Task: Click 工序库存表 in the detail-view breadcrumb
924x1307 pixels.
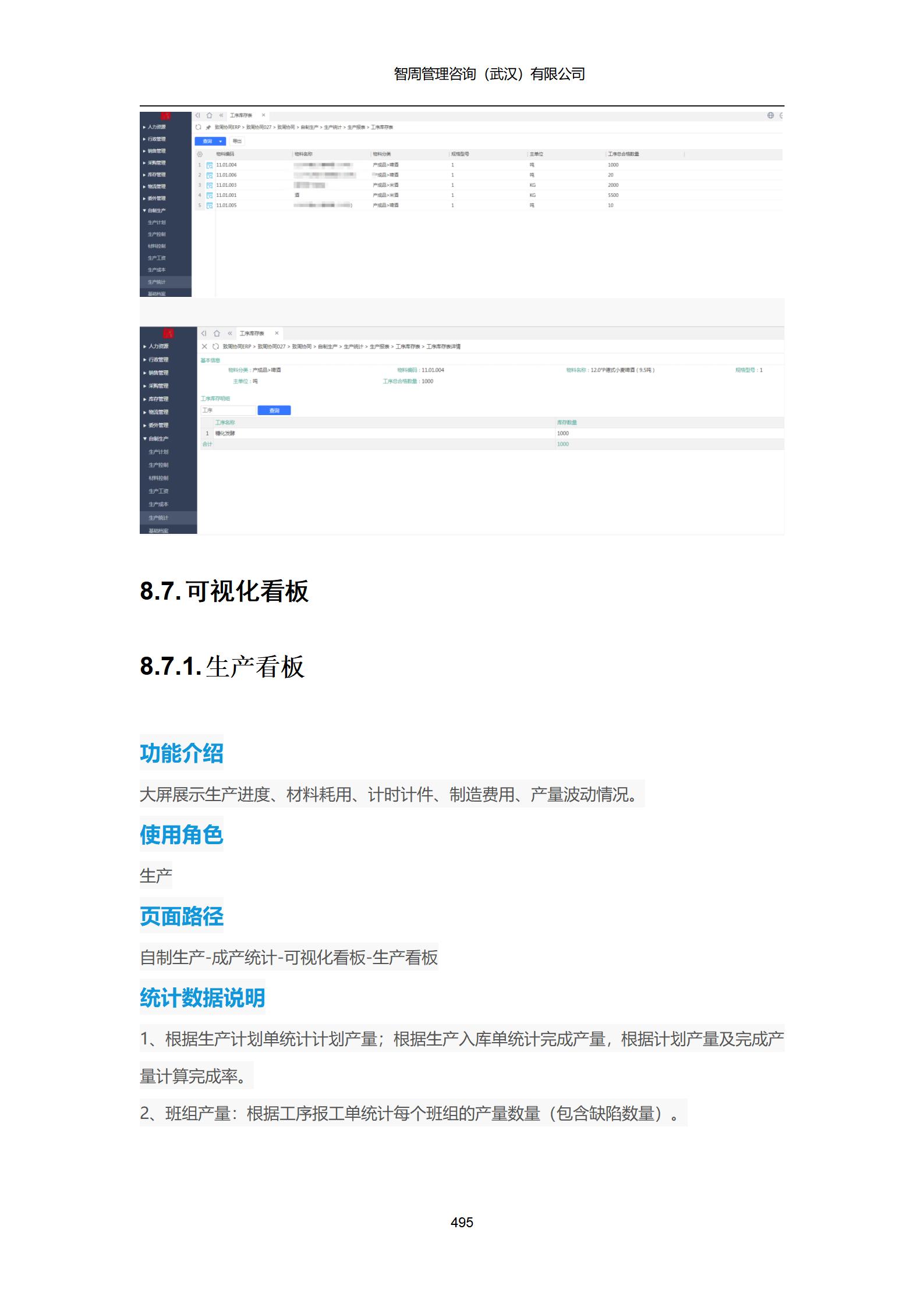Action: tap(408, 346)
